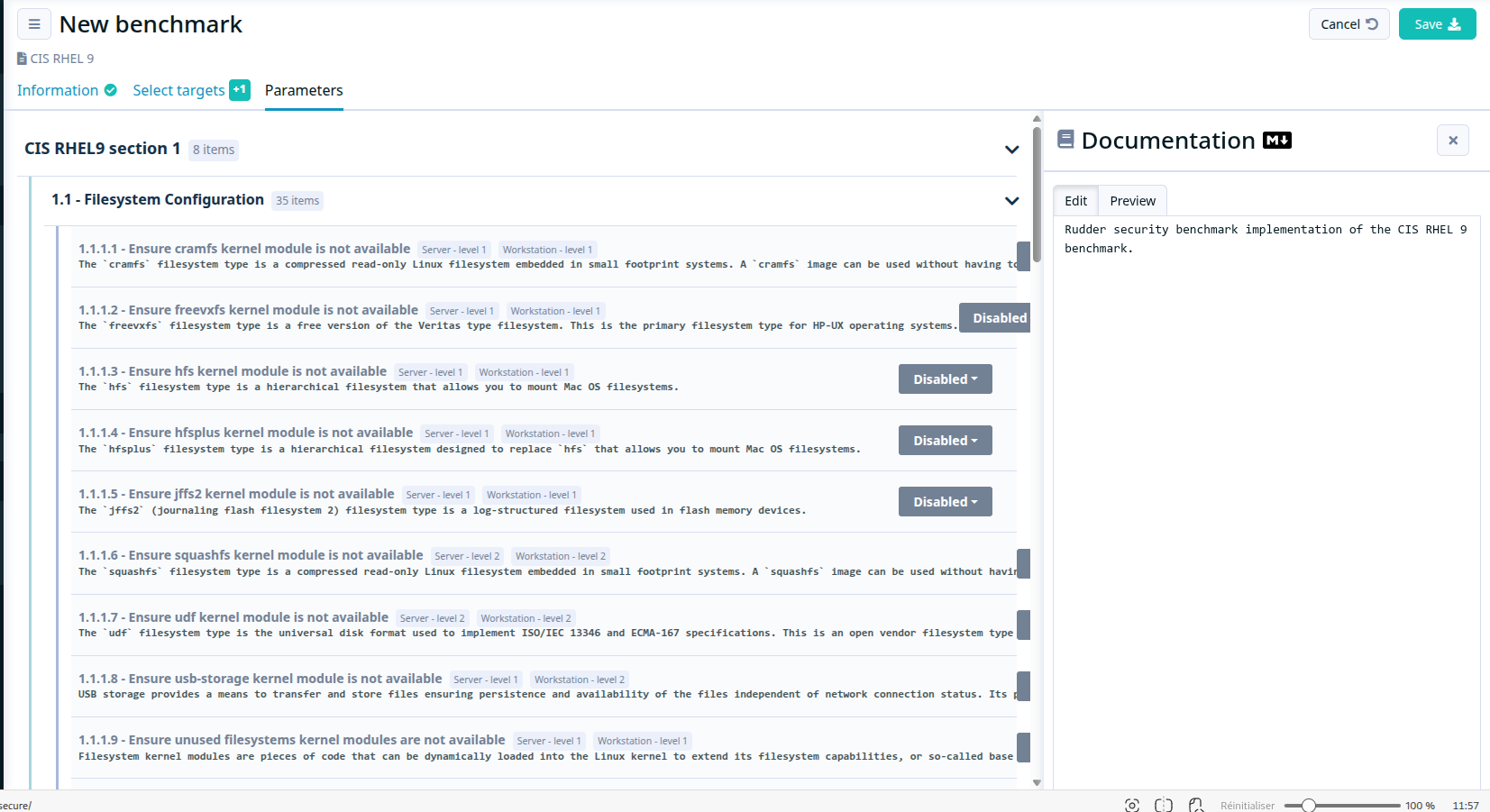Click the hfs rule description text
This screenshot has height=812, width=1490.
379,388
